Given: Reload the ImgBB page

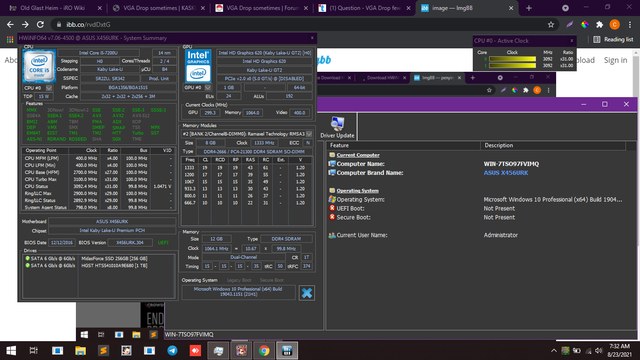Looking at the screenshot, I should pyautogui.click(x=40, y=24).
